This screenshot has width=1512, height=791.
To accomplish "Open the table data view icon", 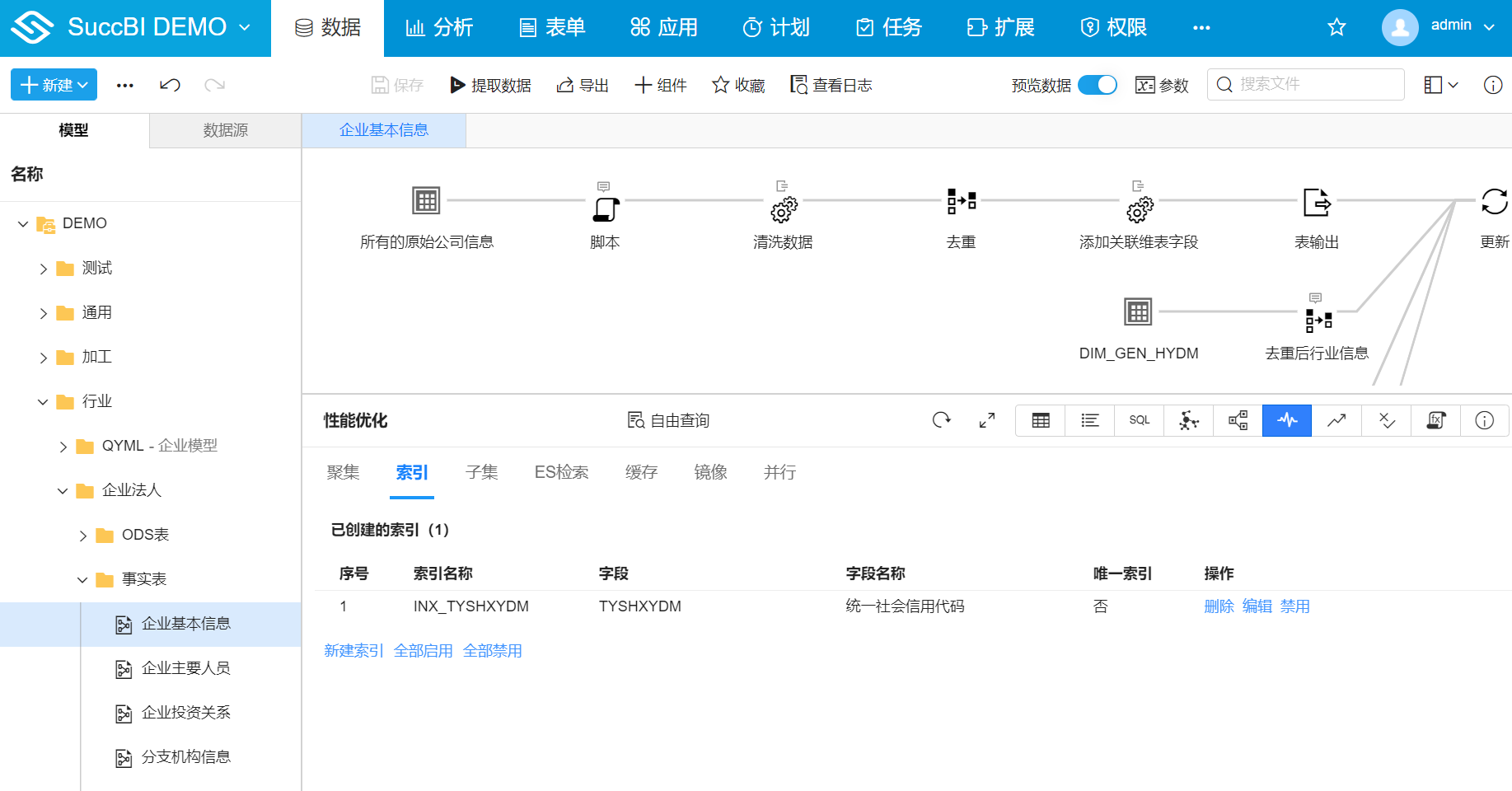I will point(1040,420).
